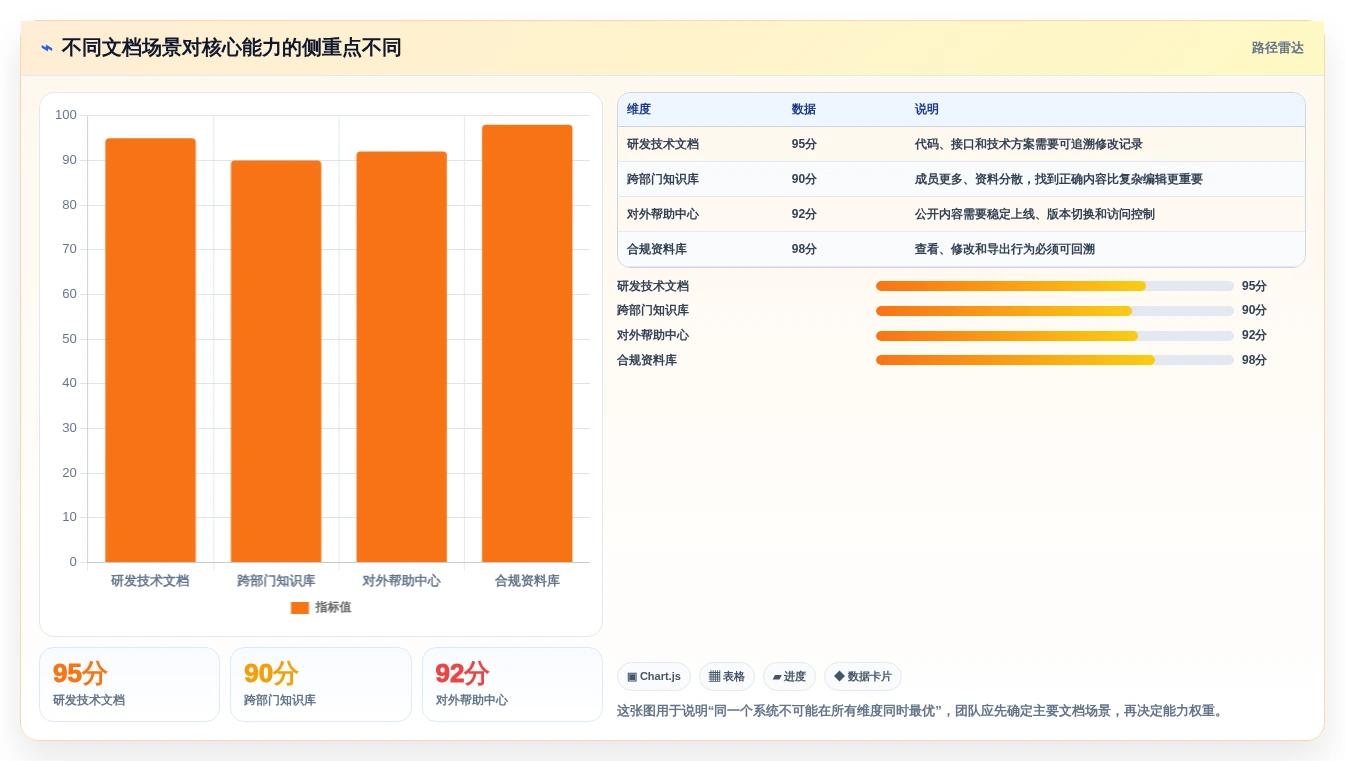1345x761 pixels.
Task: Click the 合规资料库 progress bar
Action: pos(1055,360)
